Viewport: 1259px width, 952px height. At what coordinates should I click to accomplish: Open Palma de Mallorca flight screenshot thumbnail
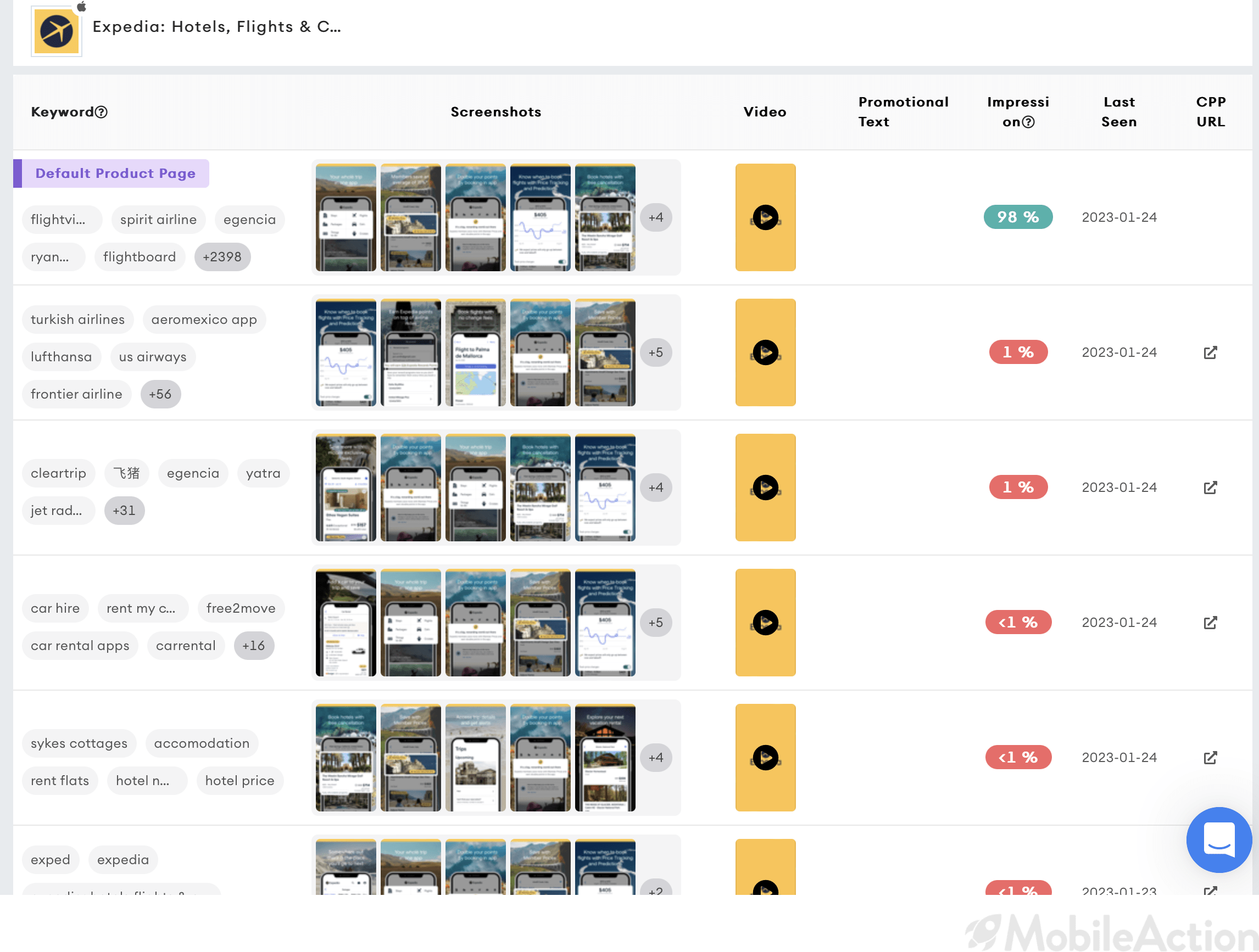click(x=475, y=352)
